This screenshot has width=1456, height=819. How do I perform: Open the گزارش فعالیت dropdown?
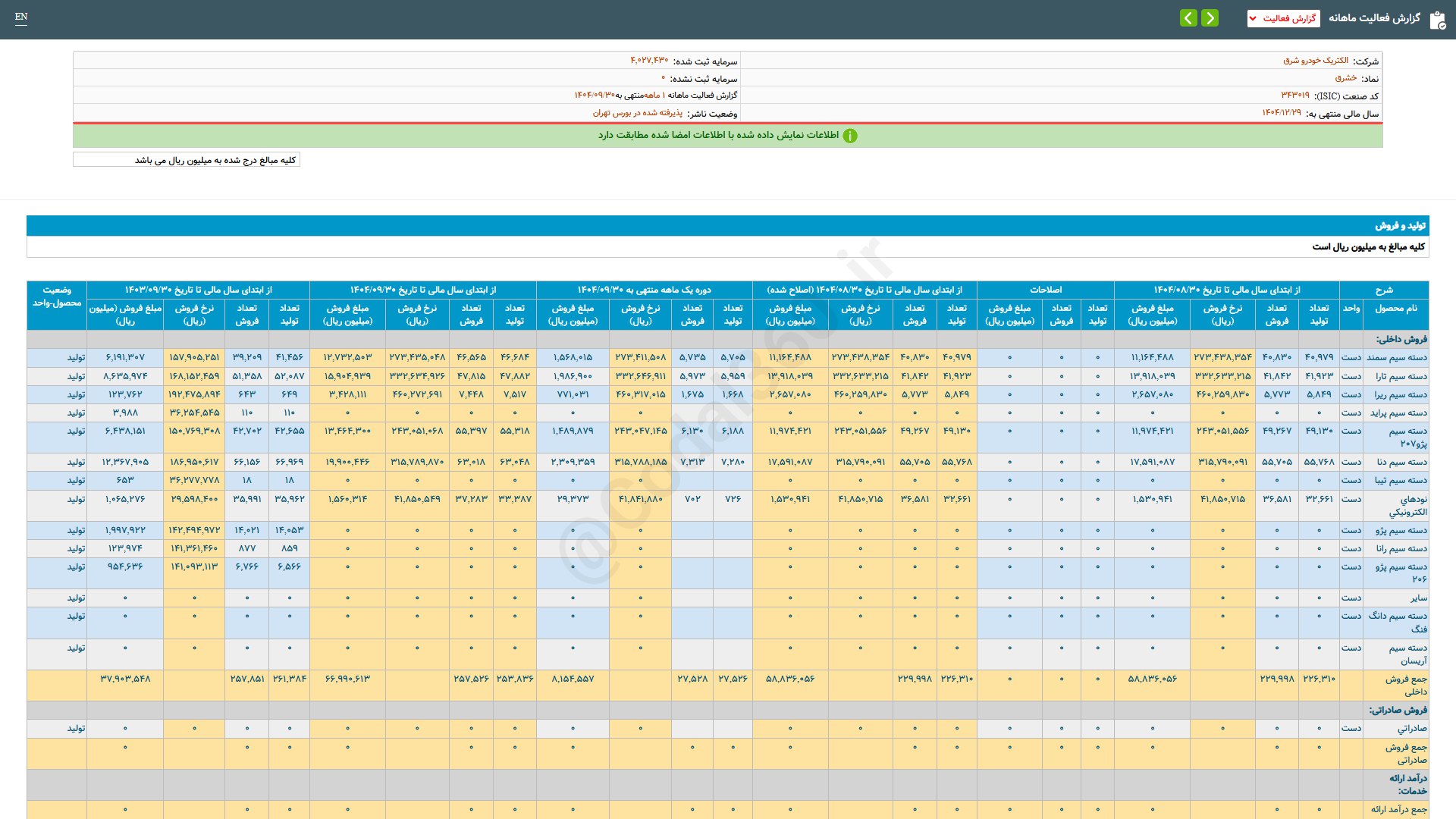(1283, 18)
